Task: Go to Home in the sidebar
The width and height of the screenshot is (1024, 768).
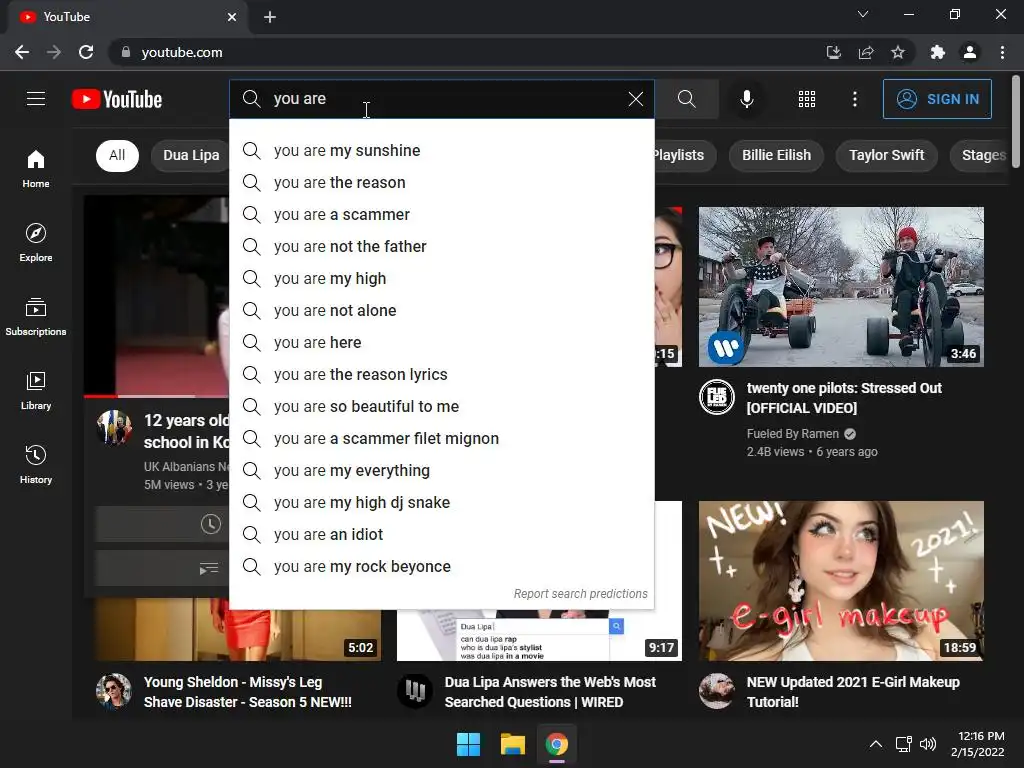Action: [x=36, y=169]
